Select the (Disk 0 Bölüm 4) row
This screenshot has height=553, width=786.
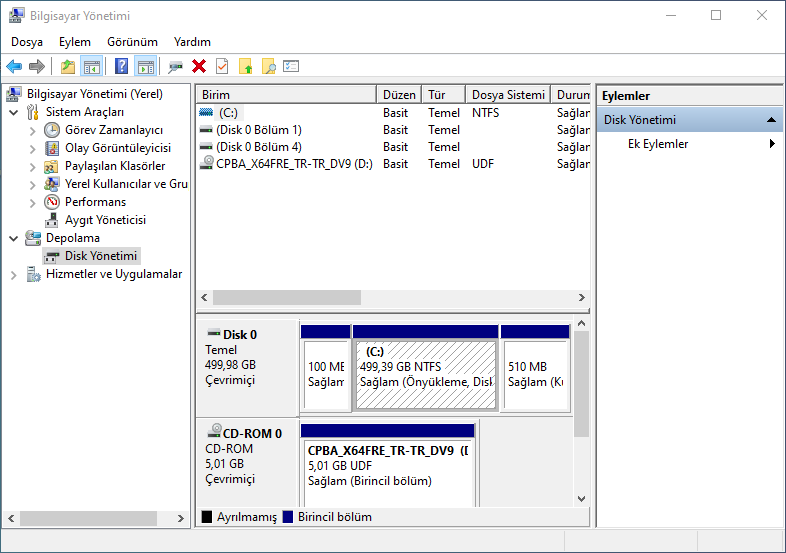click(x=394, y=147)
